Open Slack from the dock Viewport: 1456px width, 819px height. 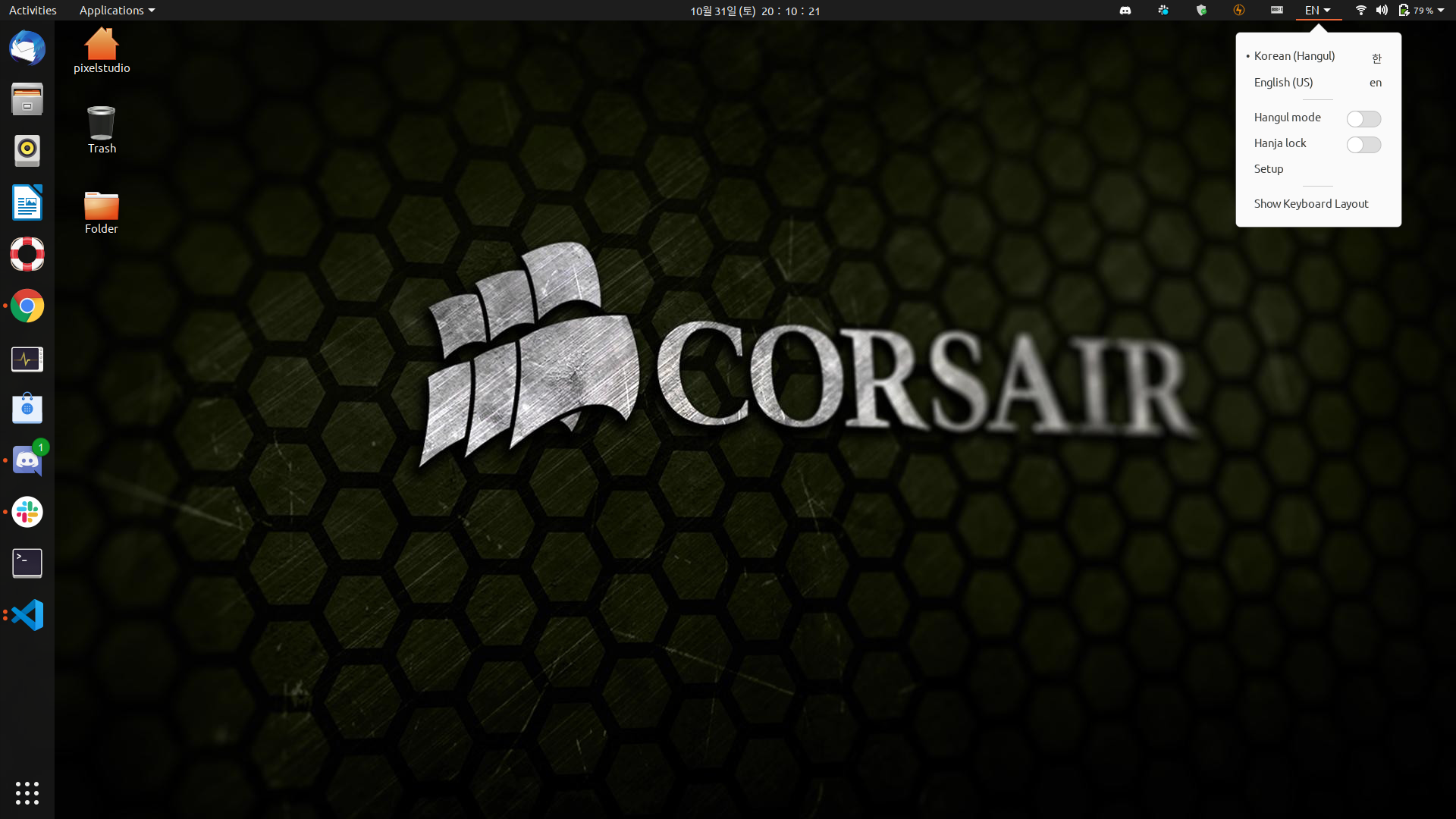[x=27, y=512]
